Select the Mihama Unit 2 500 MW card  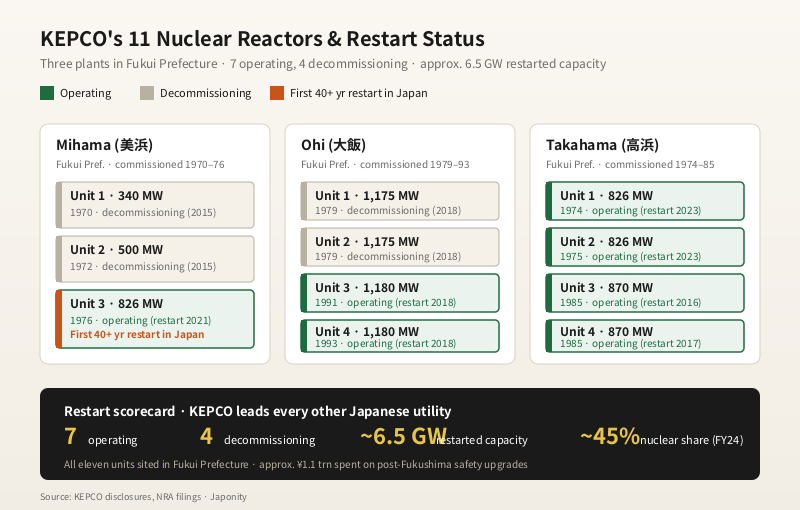pos(155,259)
